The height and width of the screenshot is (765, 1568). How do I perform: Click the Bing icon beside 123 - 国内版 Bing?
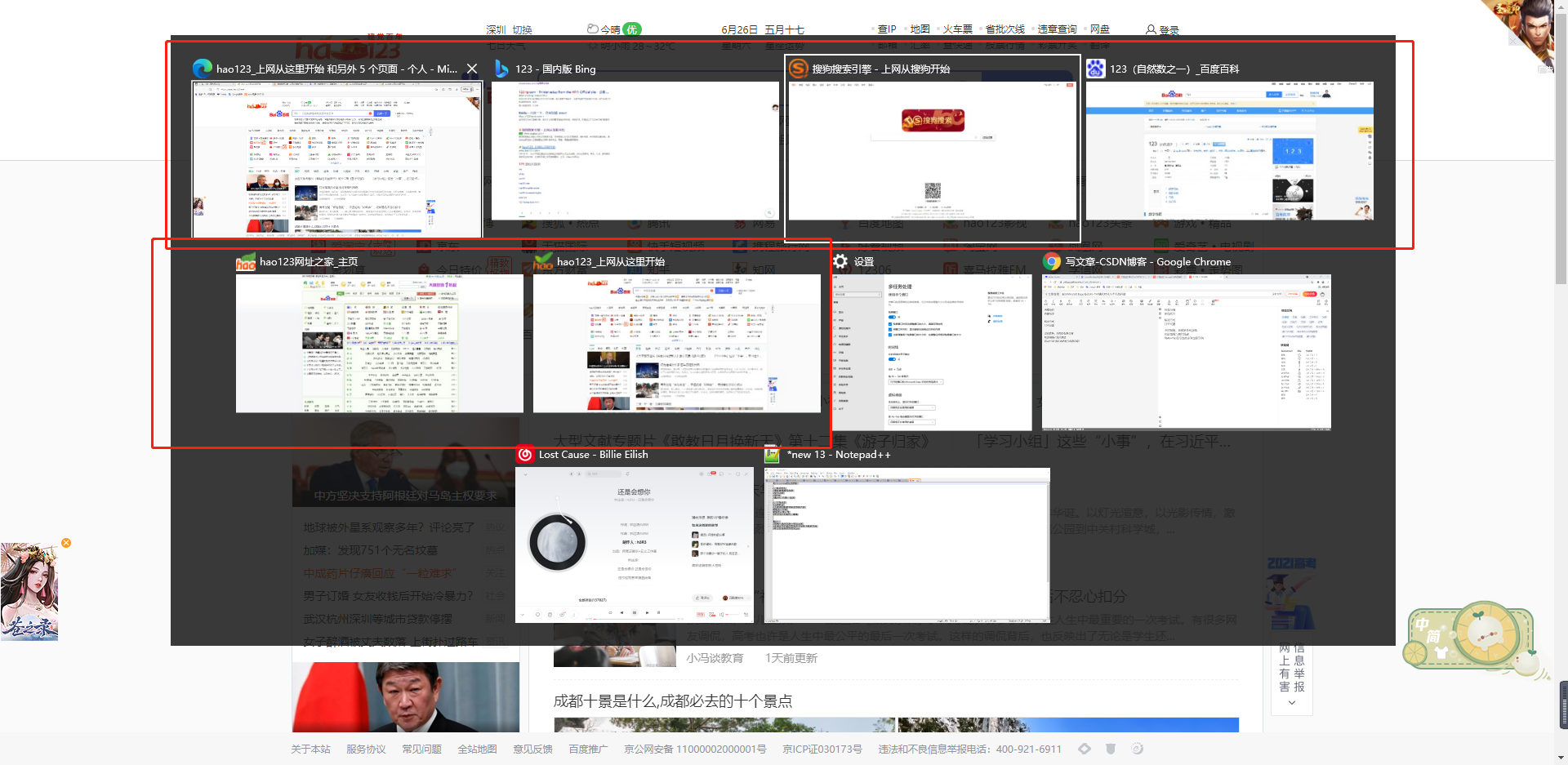(502, 69)
